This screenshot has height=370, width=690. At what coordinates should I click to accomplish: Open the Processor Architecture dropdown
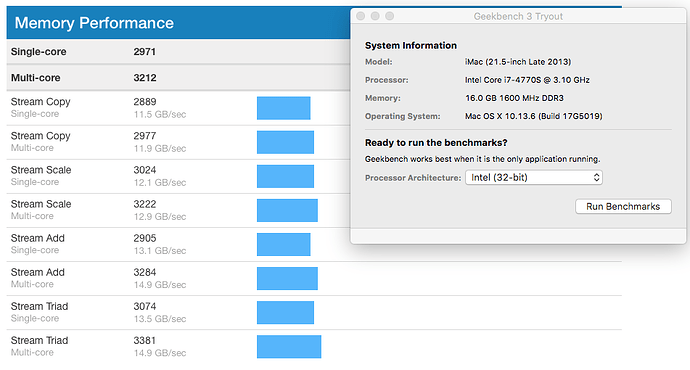point(534,177)
